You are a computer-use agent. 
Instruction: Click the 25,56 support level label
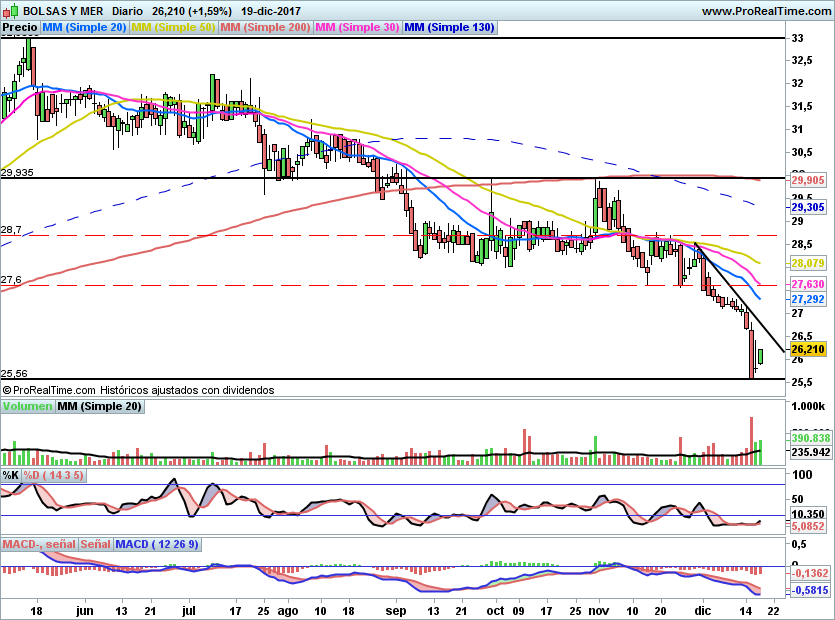14,373
